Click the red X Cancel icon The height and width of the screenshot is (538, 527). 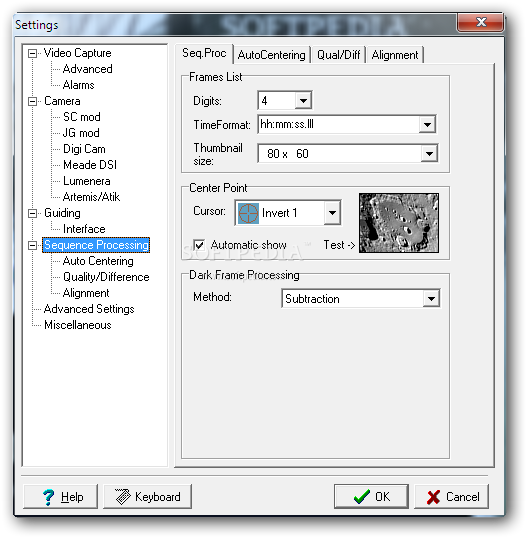click(433, 497)
